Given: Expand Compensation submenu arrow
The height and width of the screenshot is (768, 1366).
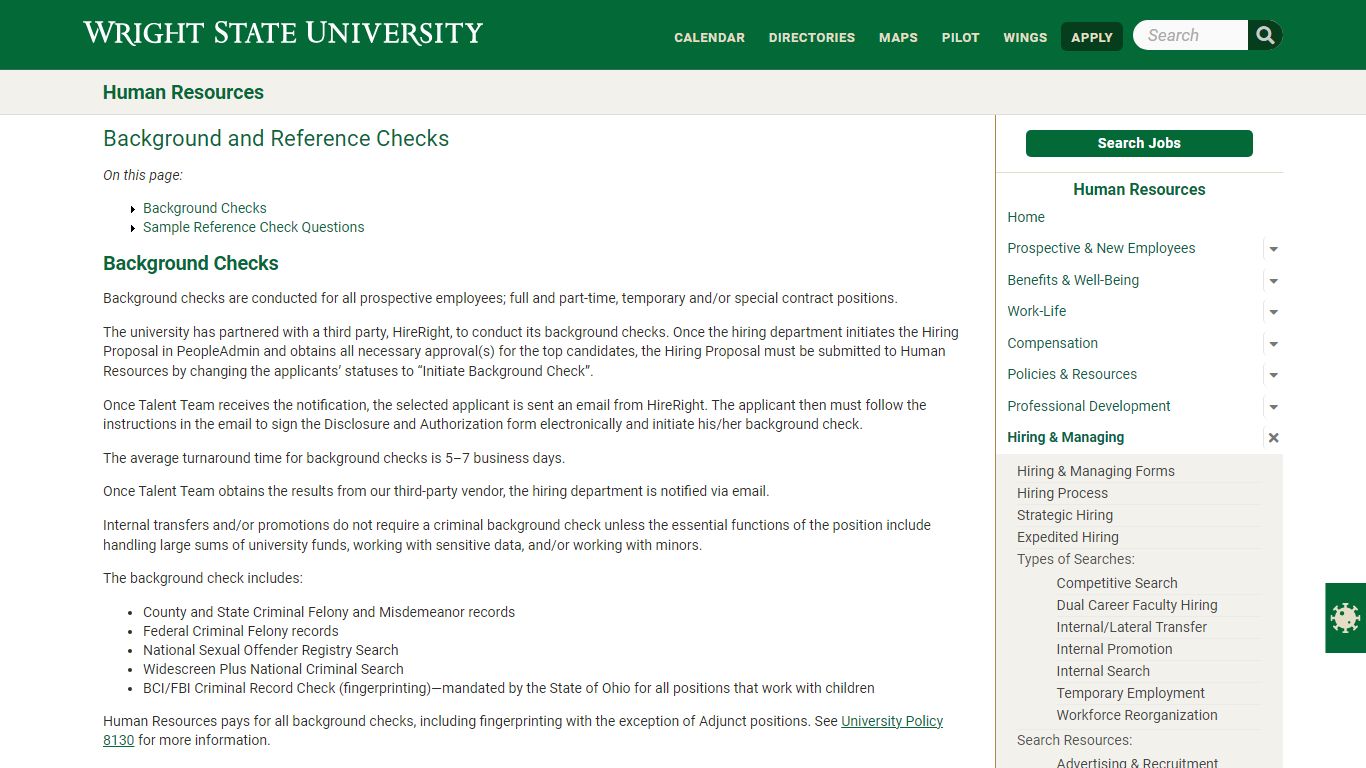Looking at the screenshot, I should point(1273,344).
